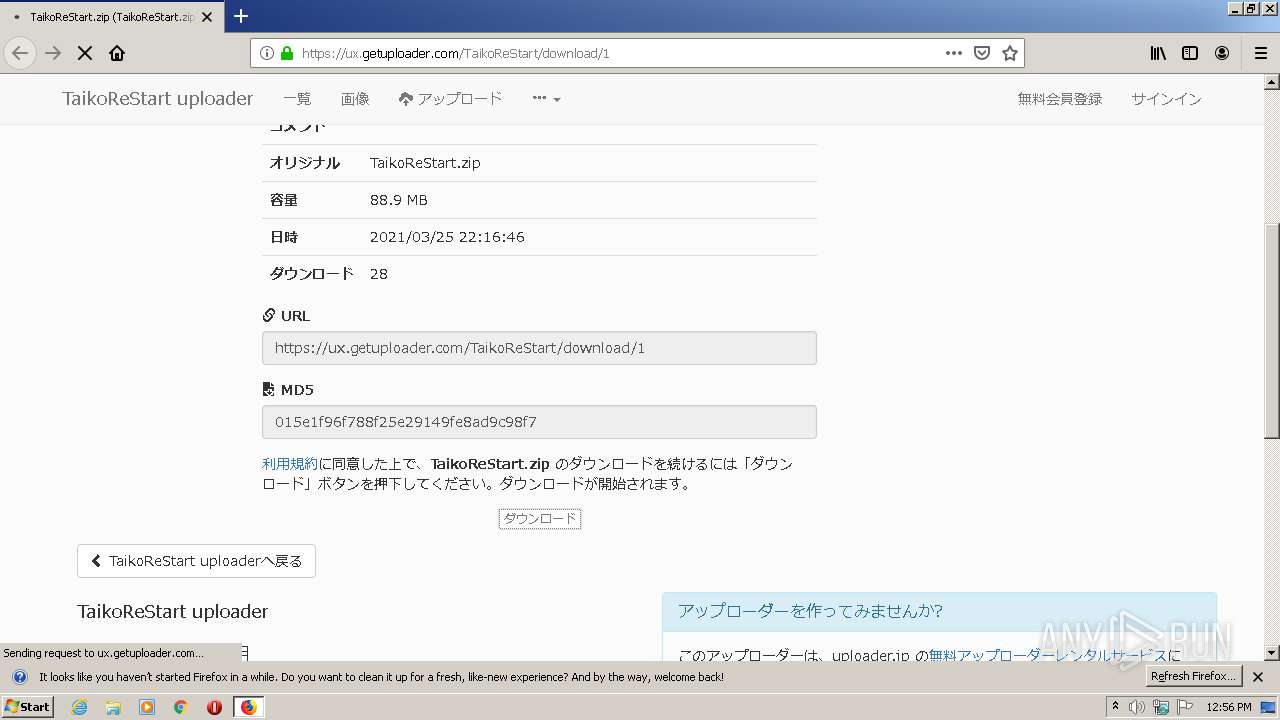Open Firefox account icon
1280x720 pixels.
pyautogui.click(x=1222, y=53)
